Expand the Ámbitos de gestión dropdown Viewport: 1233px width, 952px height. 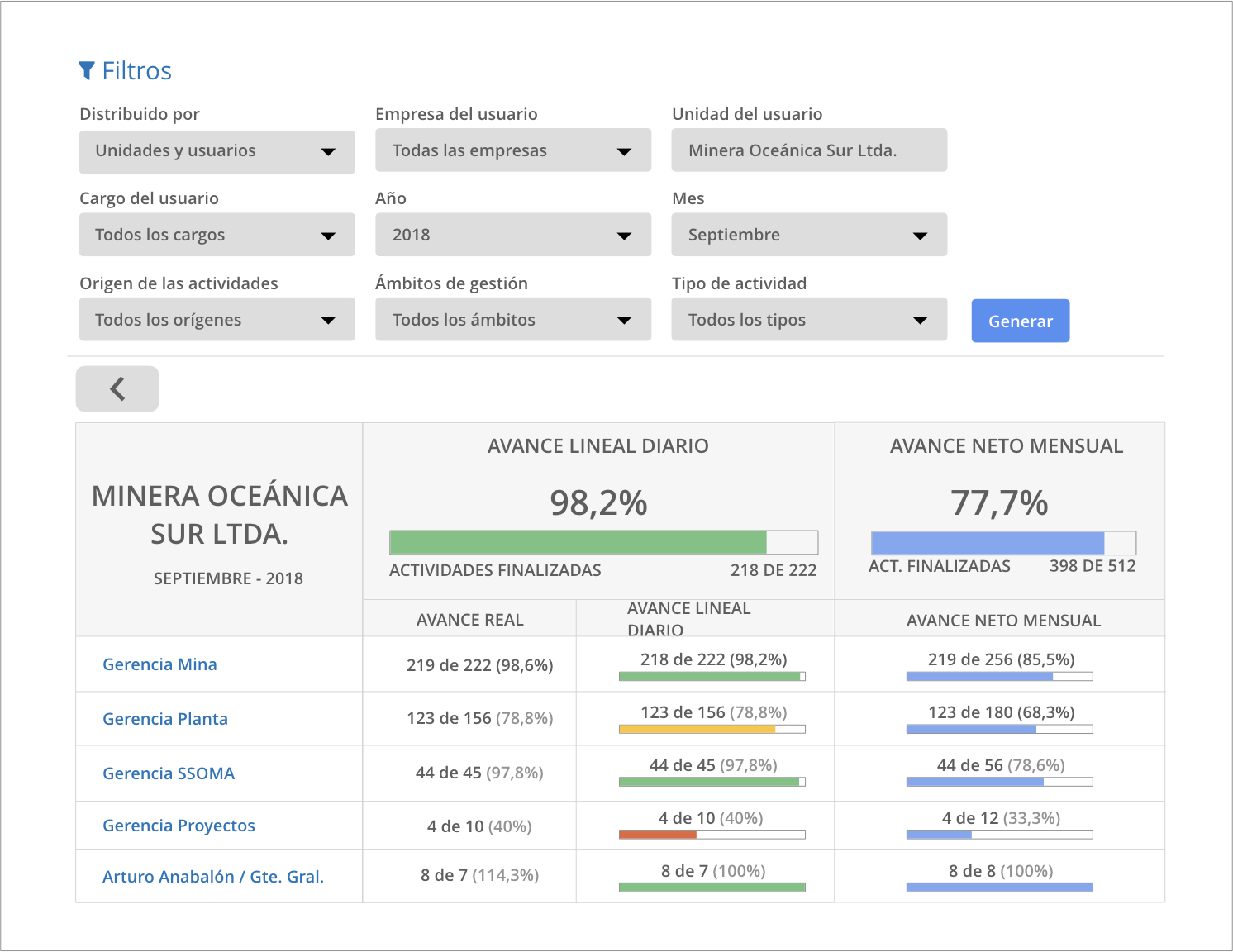point(513,319)
